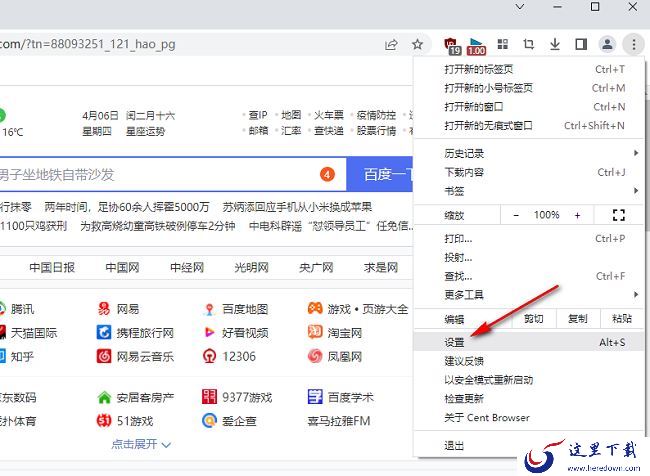Select 打开新的窗口 menu item
This screenshot has width=650, height=476.
point(529,107)
